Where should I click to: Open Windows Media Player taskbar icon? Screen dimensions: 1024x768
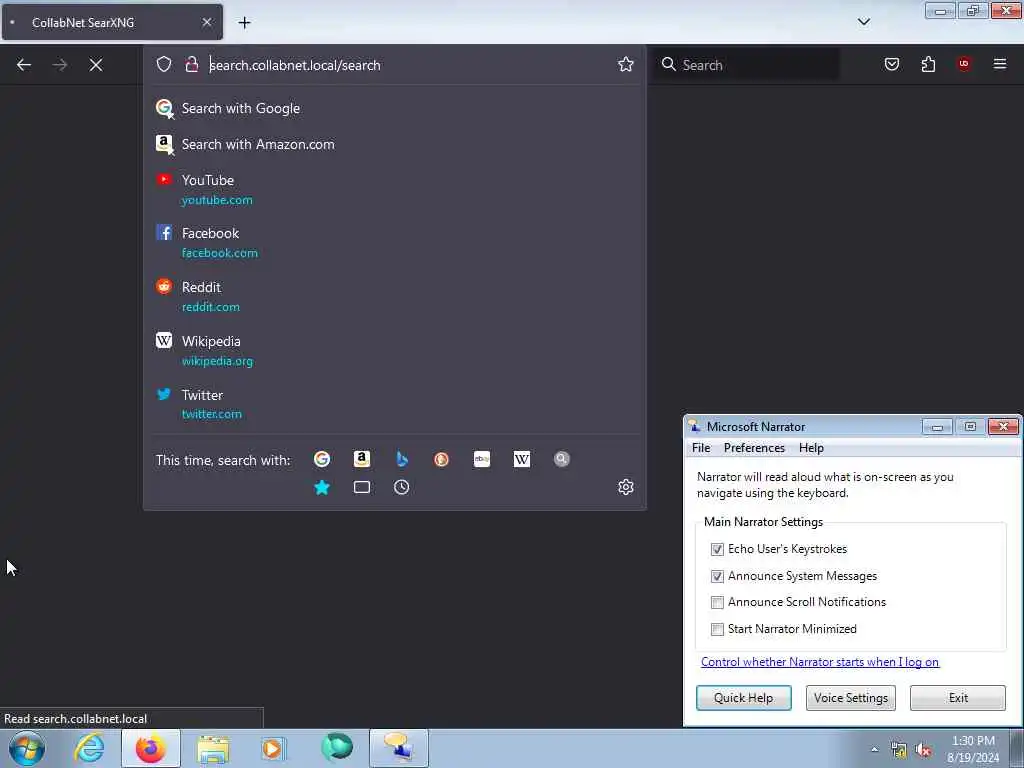click(x=273, y=748)
